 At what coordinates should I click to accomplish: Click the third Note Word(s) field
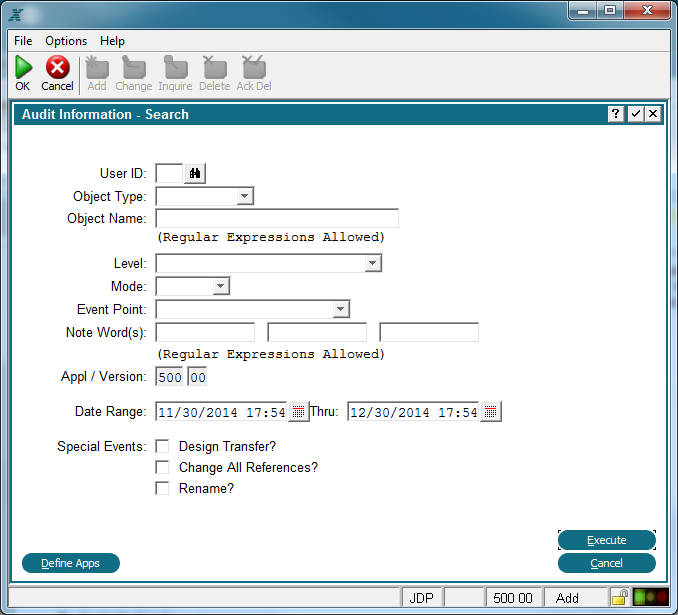(x=429, y=332)
